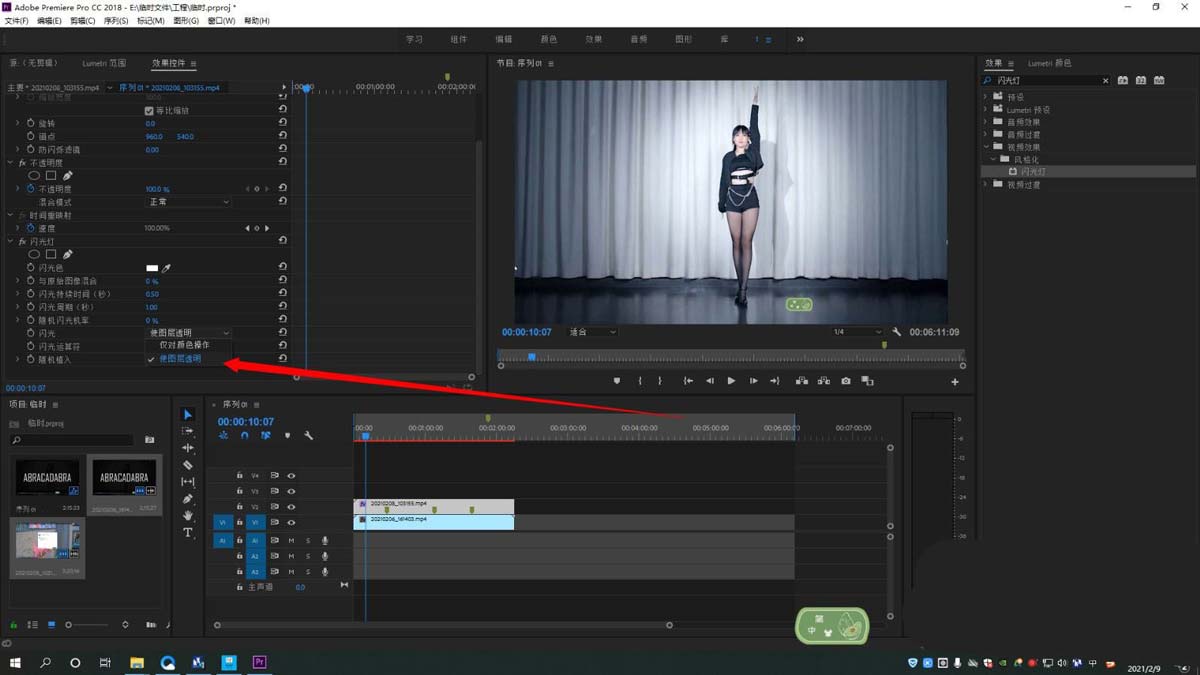Choose 仅对颜色操作 from dropdown list
1200x675 pixels.
pos(185,345)
